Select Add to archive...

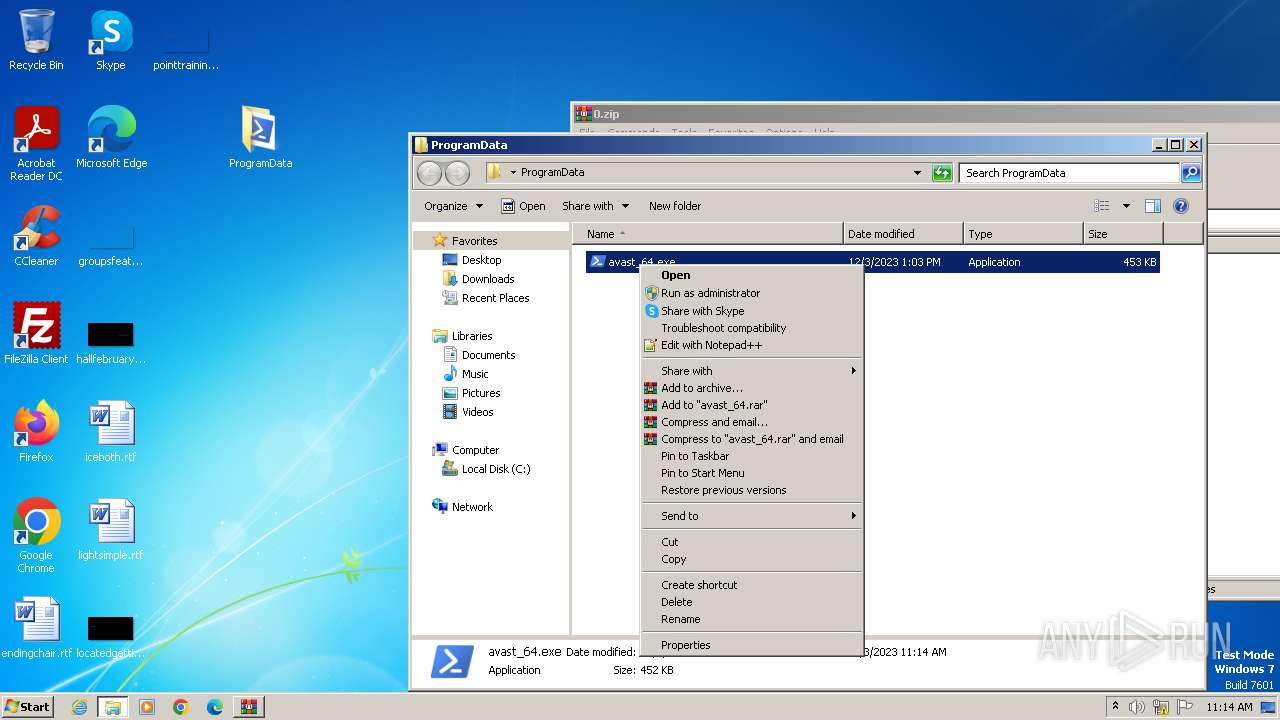[x=752, y=388]
